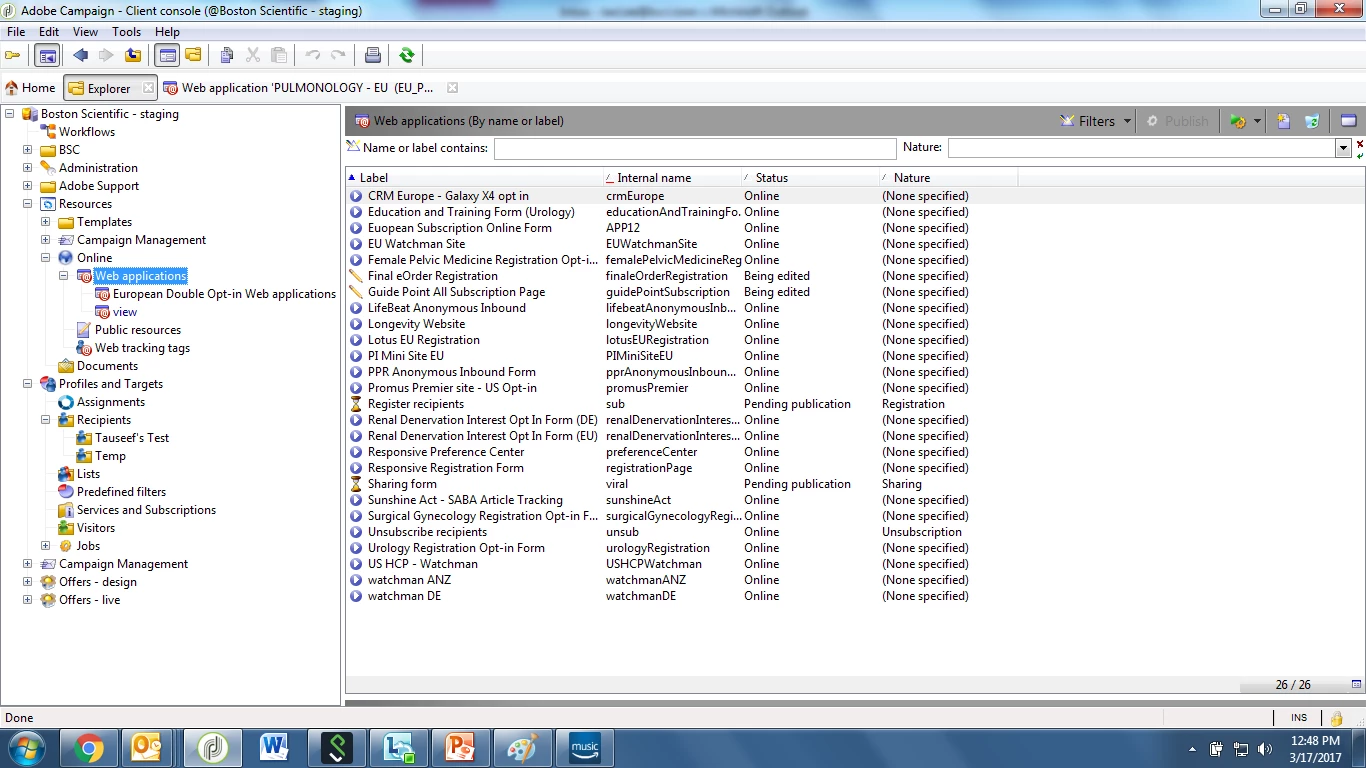Click the folders icon in the main toolbar
Image resolution: width=1366 pixels, height=768 pixels.
click(193, 55)
